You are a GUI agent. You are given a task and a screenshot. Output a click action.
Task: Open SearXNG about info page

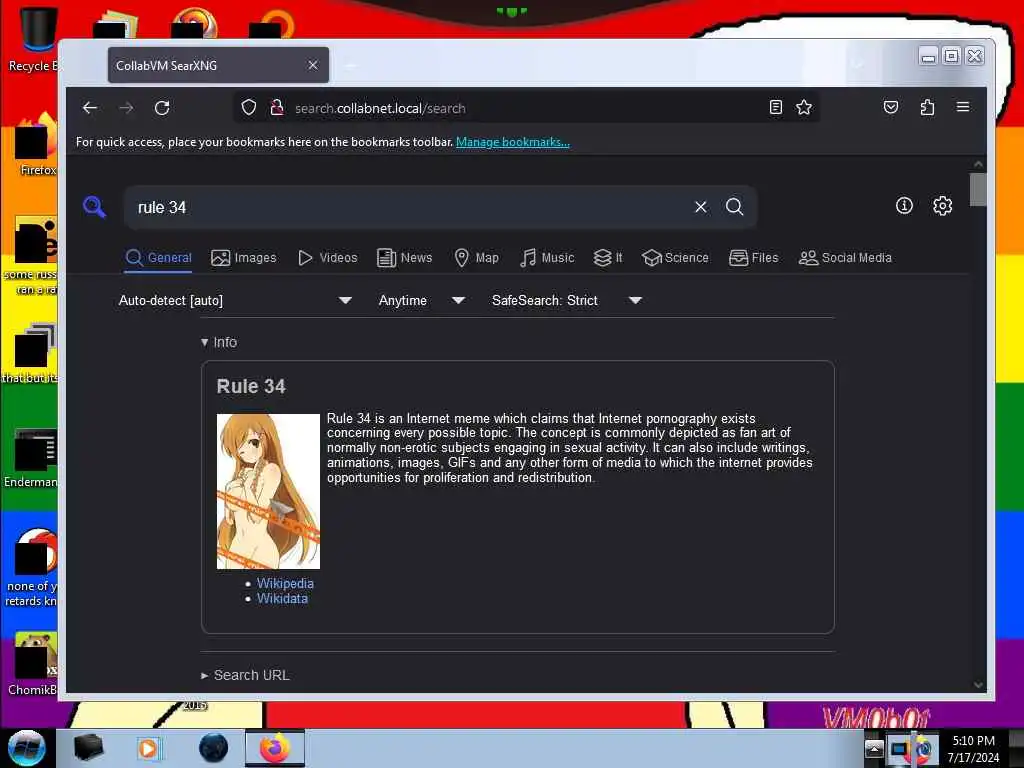[x=904, y=206]
